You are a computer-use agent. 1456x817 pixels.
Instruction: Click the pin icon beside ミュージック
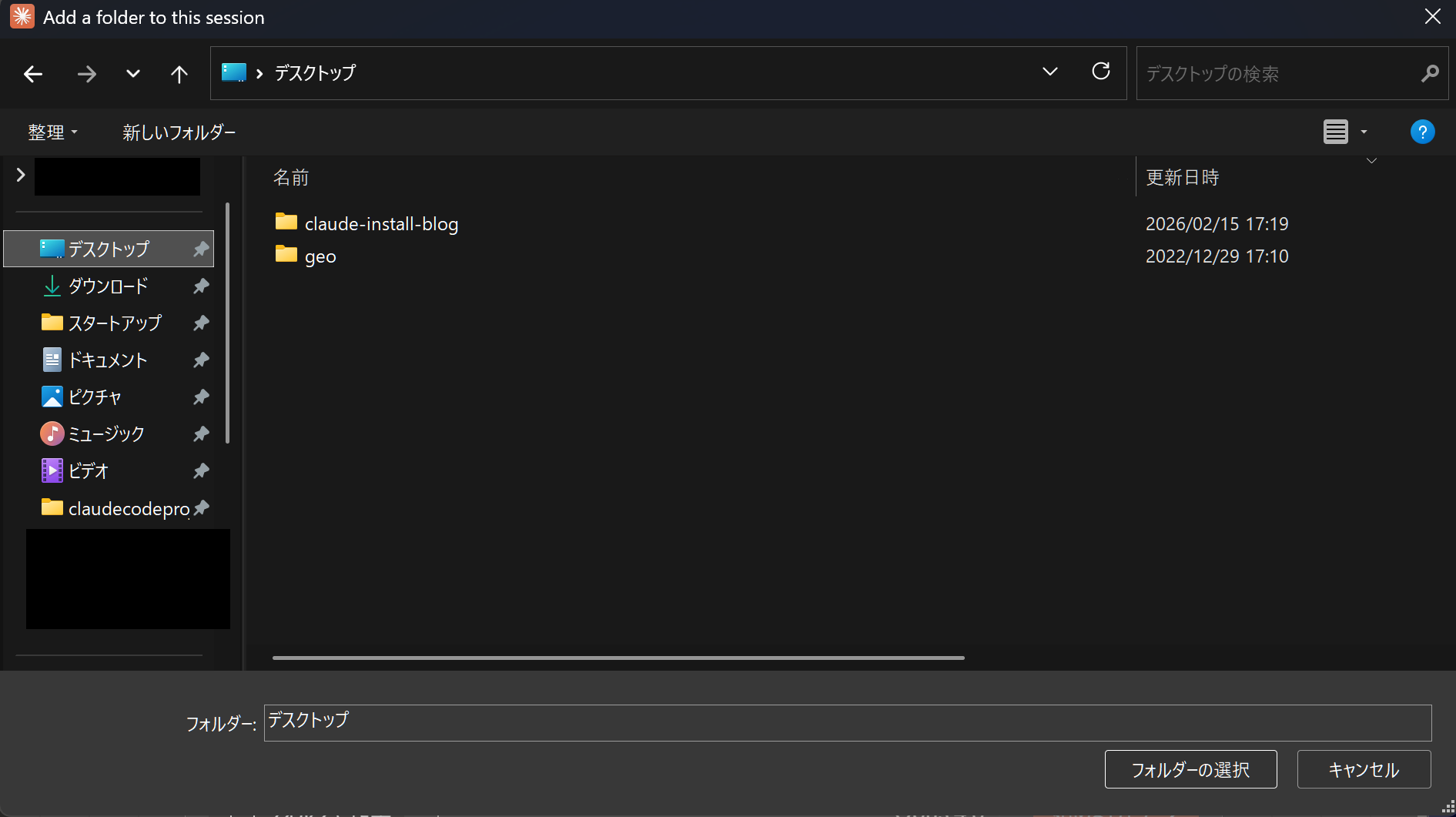[x=201, y=434]
